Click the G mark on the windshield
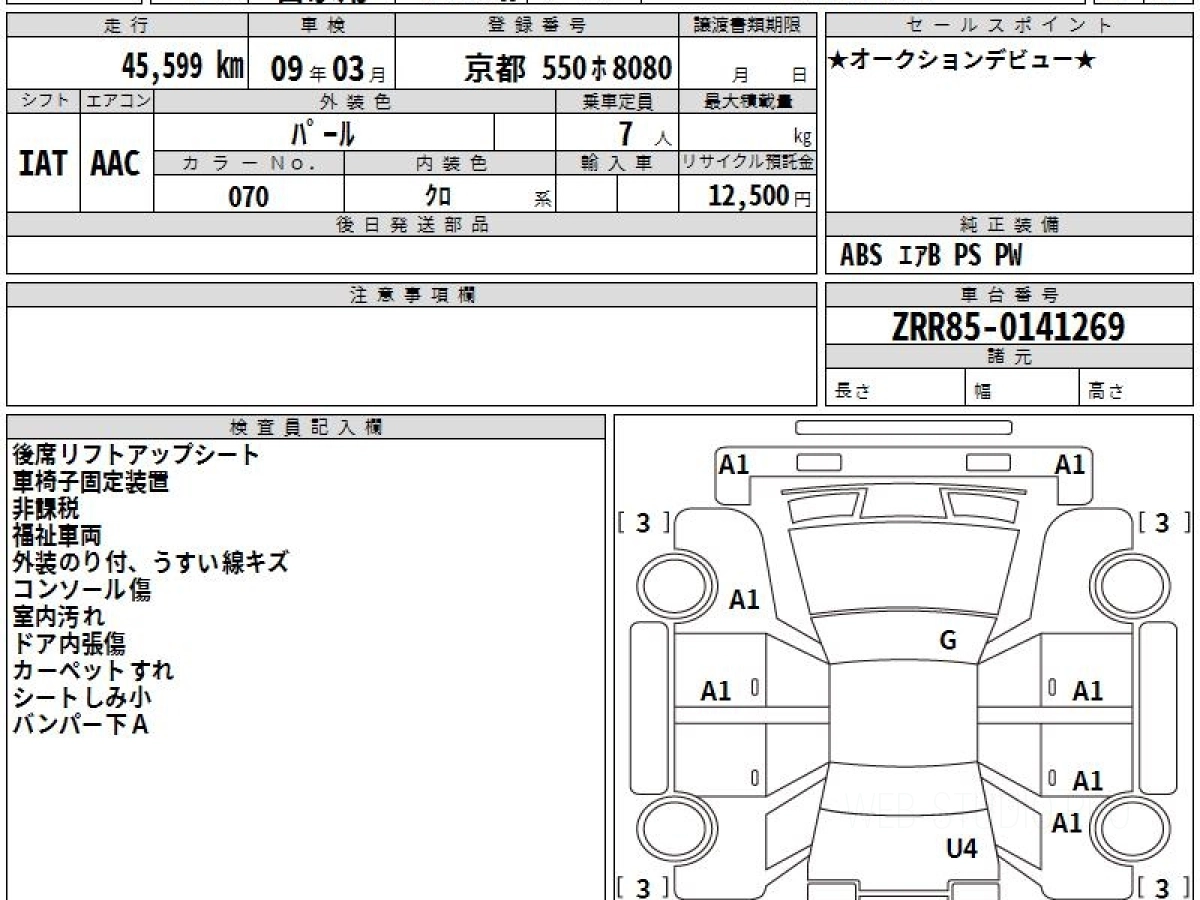This screenshot has width=1200, height=900. [x=948, y=641]
